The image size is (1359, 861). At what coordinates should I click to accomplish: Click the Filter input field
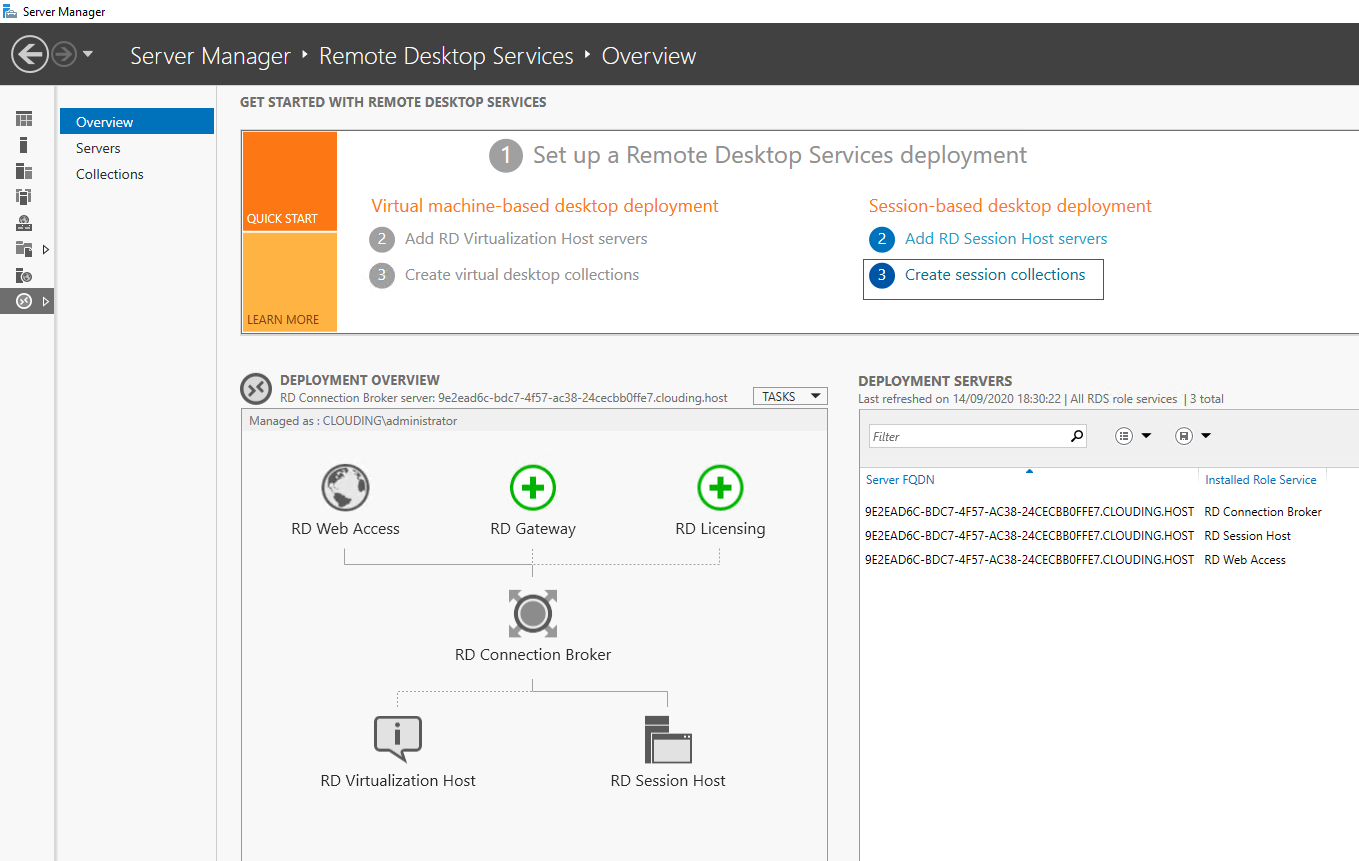click(967, 436)
